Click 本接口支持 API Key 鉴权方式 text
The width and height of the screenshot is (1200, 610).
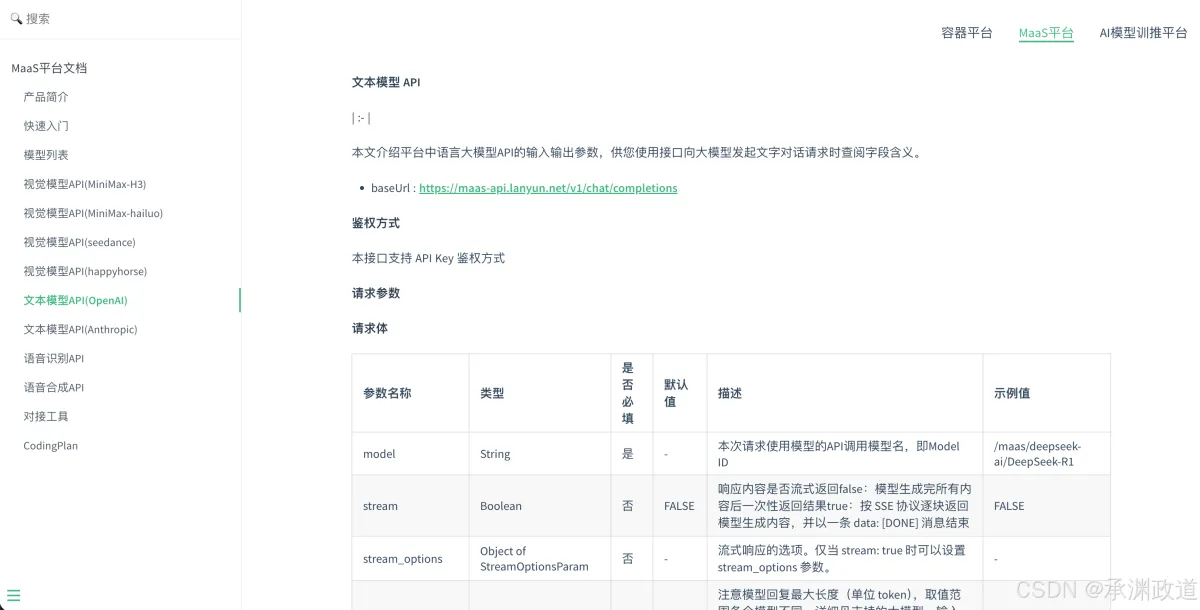[428, 258]
